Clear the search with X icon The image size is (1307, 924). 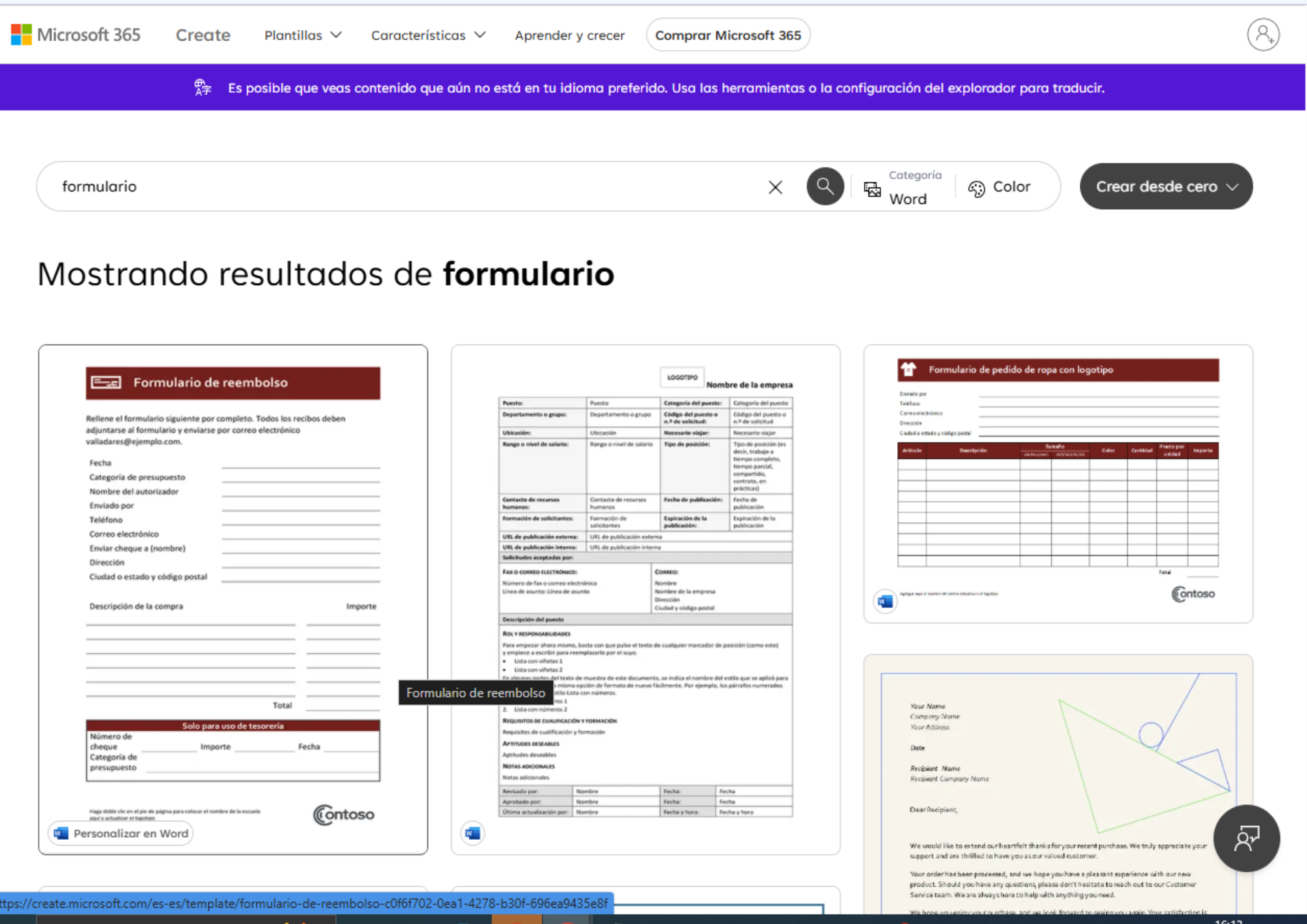pos(775,188)
